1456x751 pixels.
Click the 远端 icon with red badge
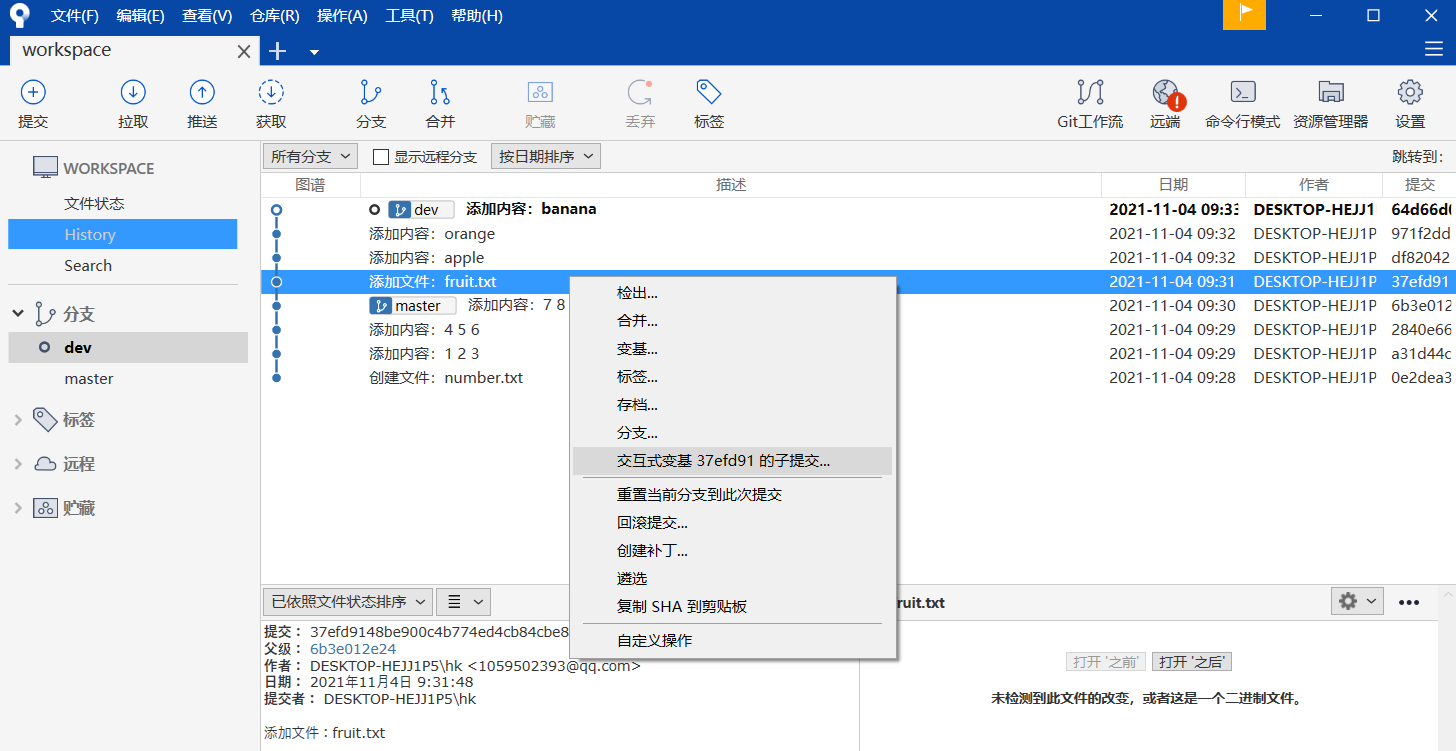pyautogui.click(x=1165, y=103)
